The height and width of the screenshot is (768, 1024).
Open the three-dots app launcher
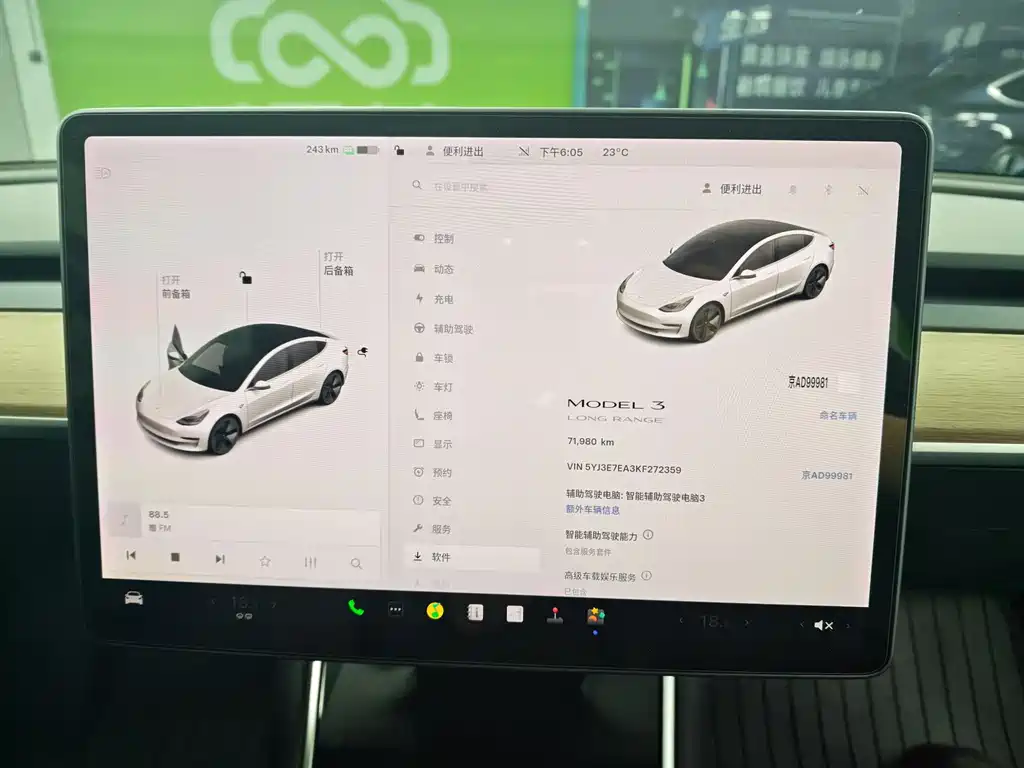[x=396, y=610]
